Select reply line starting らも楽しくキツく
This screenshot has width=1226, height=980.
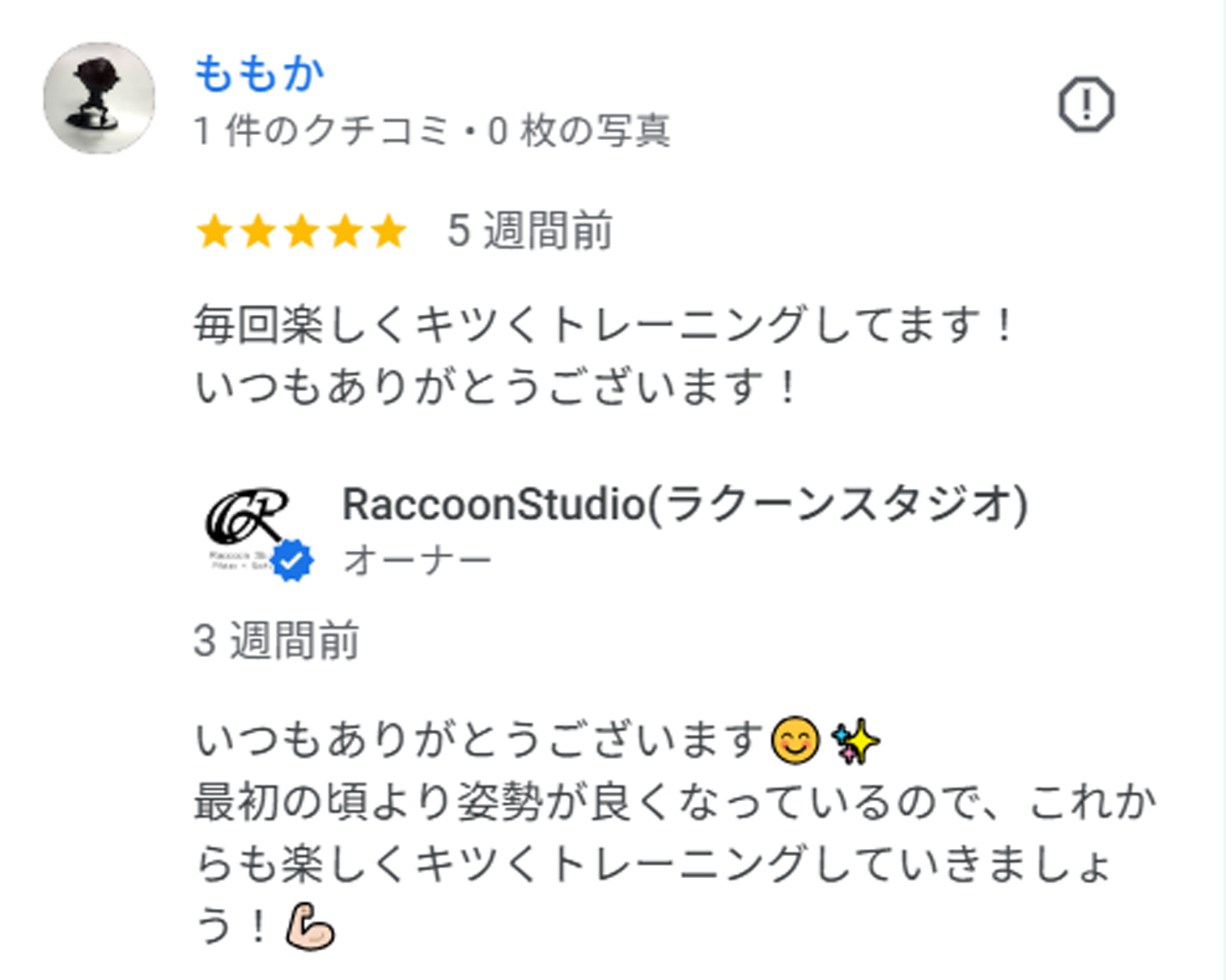point(653,864)
